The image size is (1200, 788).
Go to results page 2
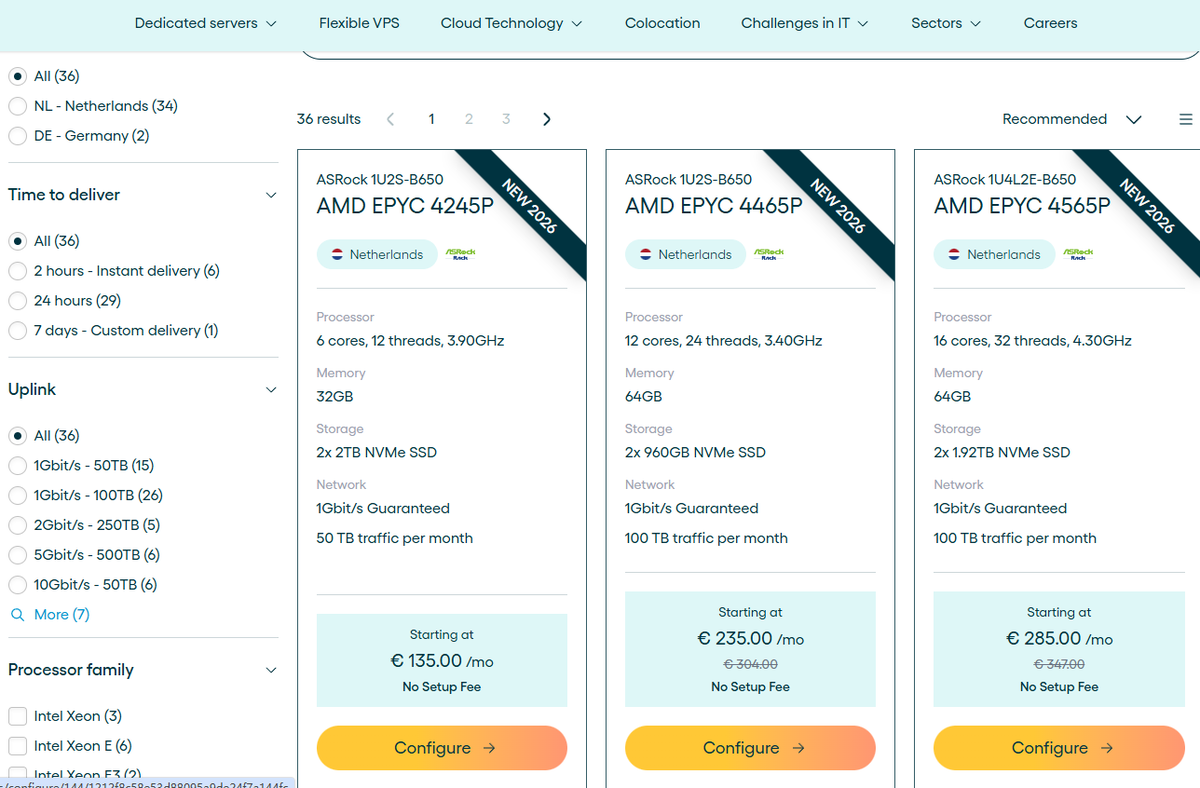point(468,119)
